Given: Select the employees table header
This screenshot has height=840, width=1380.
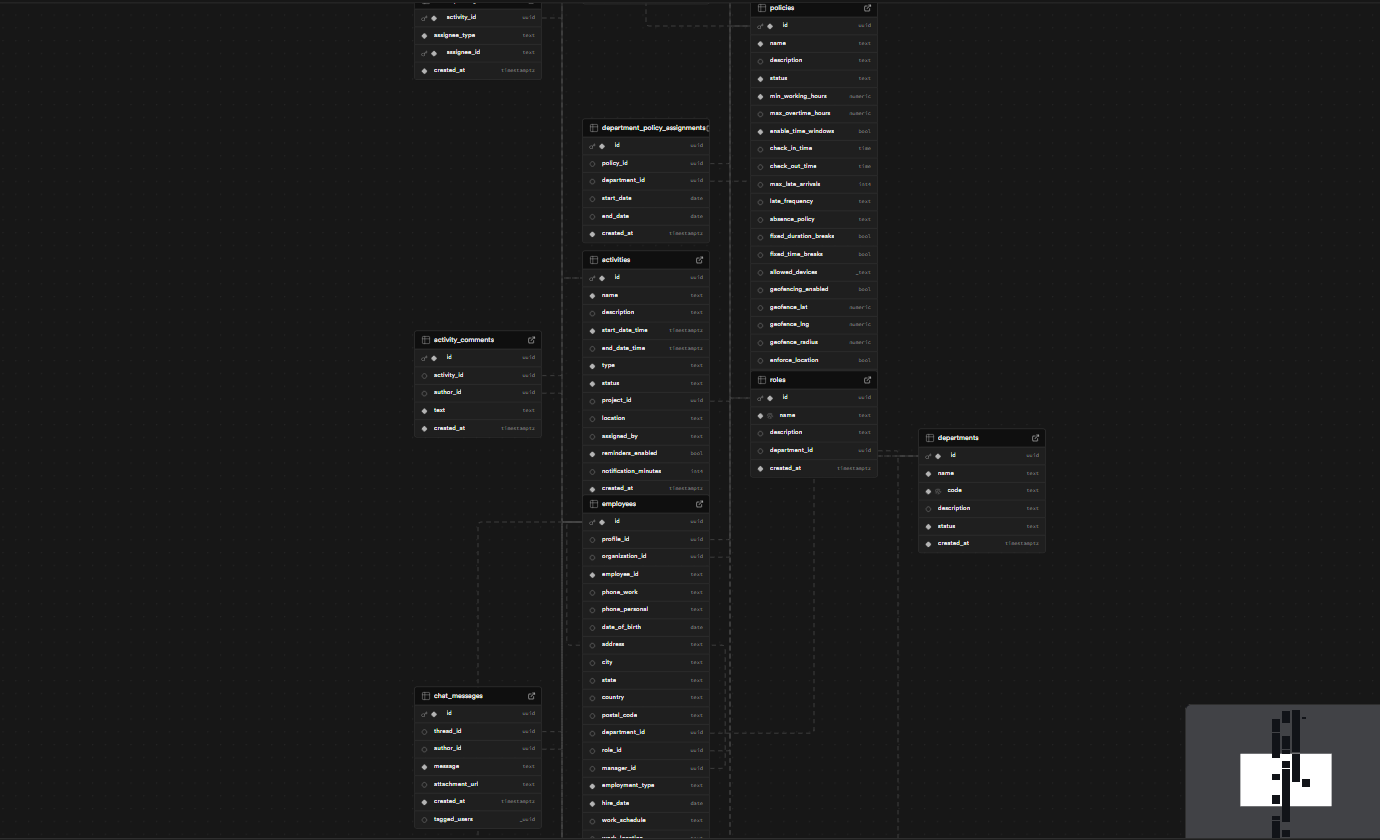Looking at the screenshot, I should [646, 504].
